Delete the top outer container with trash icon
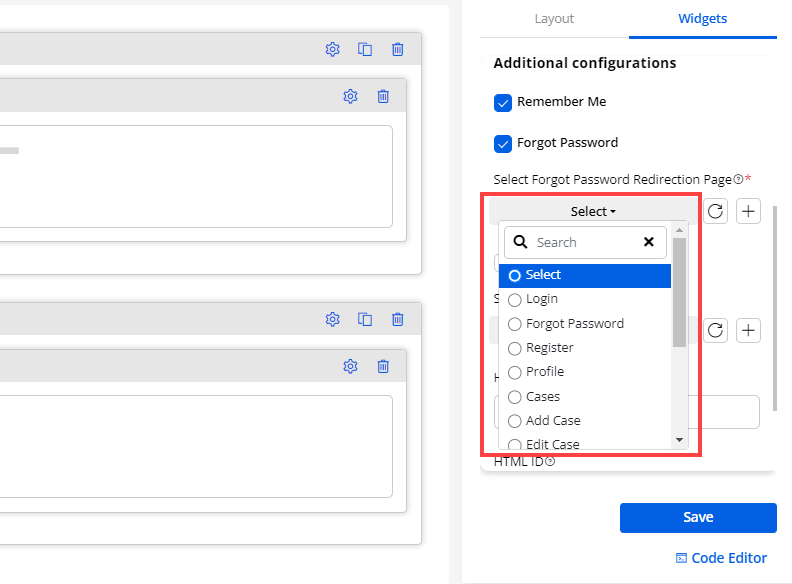This screenshot has width=792, height=584. click(398, 49)
